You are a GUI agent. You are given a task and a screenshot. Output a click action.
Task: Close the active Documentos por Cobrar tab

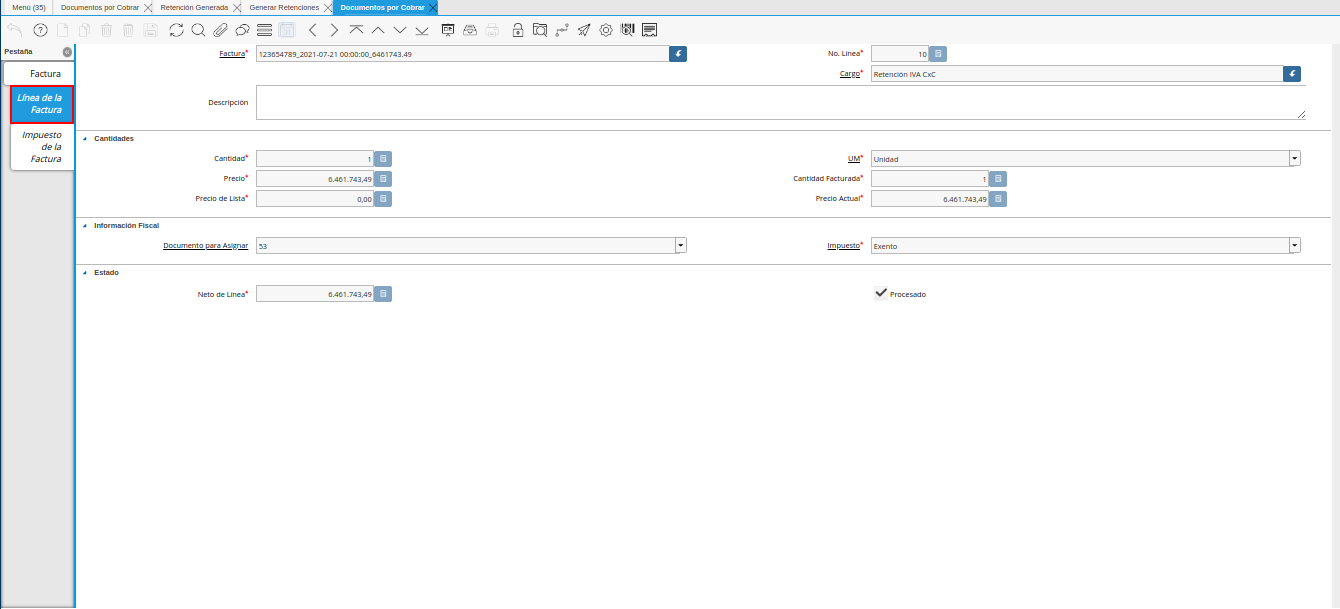433,7
